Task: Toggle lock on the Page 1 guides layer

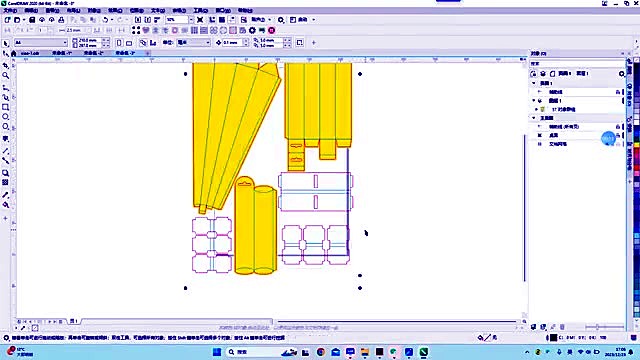Action: point(618,92)
